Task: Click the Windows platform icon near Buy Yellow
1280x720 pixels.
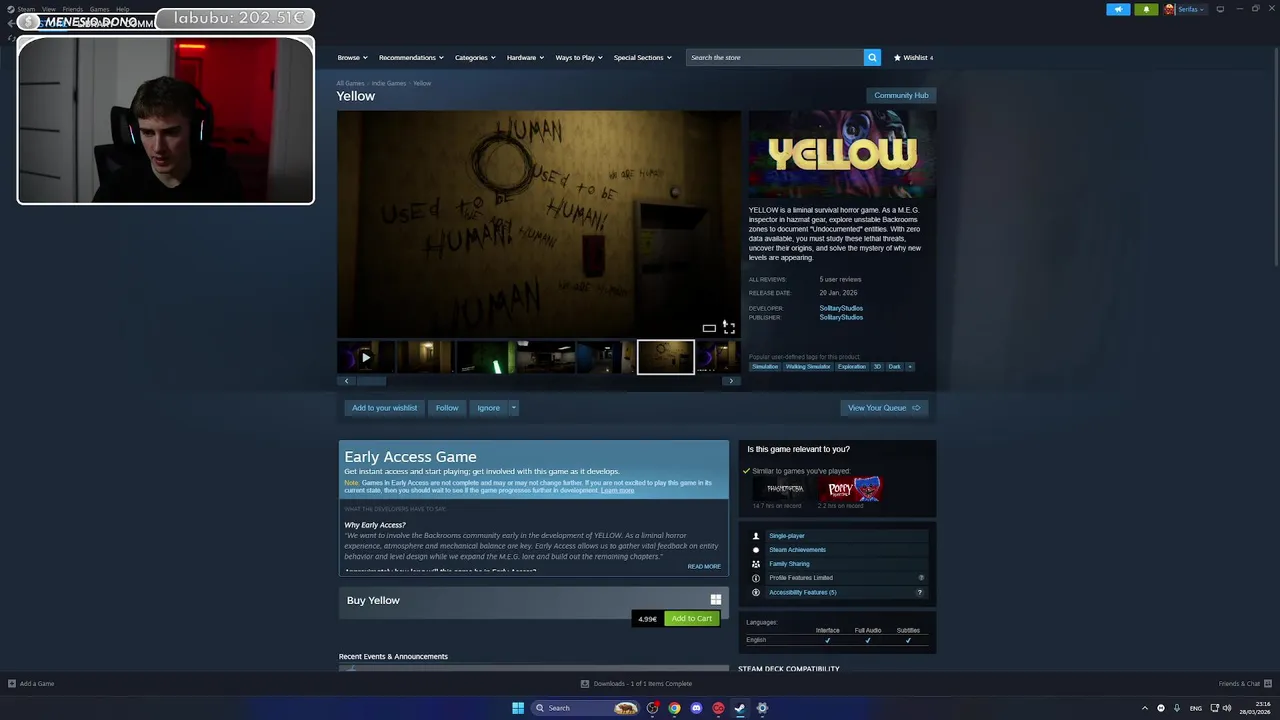Action: coord(716,600)
